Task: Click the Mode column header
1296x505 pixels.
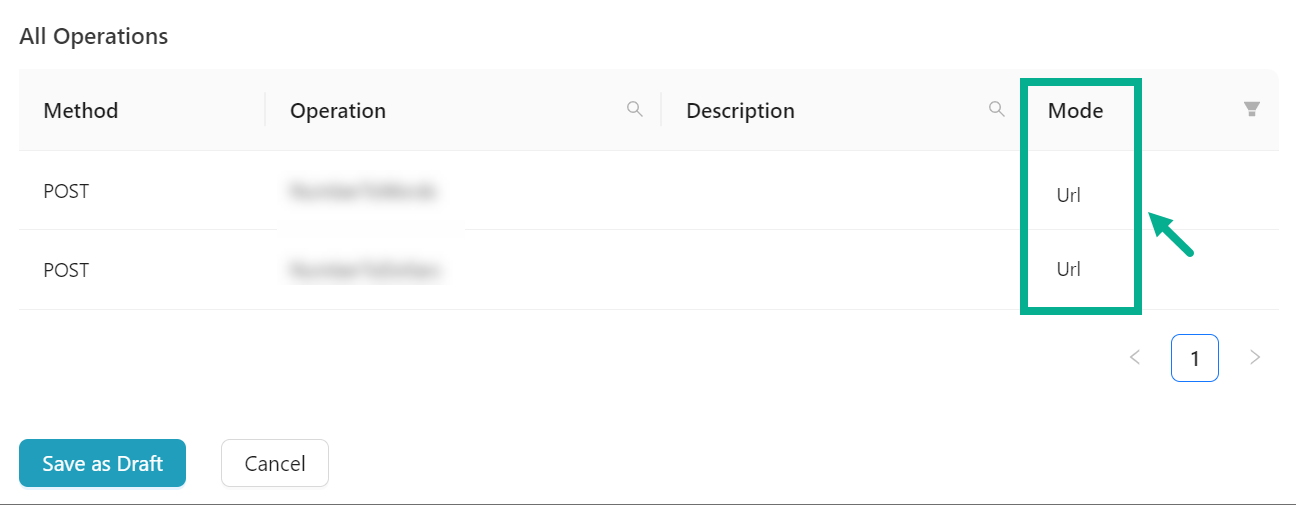Action: coord(1075,110)
